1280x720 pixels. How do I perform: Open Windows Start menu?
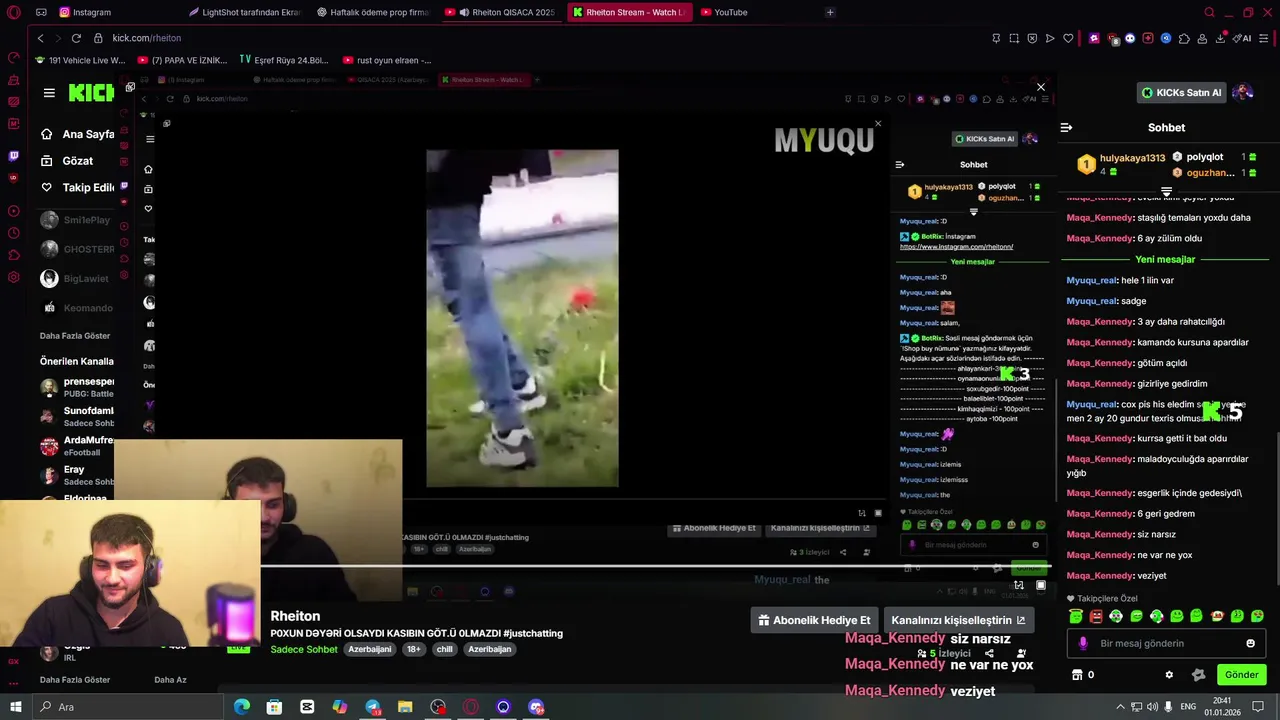coord(15,707)
